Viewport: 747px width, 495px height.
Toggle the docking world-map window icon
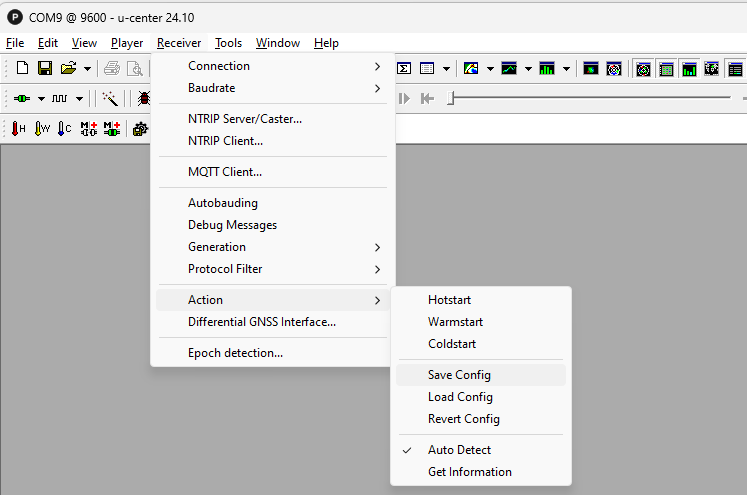coord(712,70)
